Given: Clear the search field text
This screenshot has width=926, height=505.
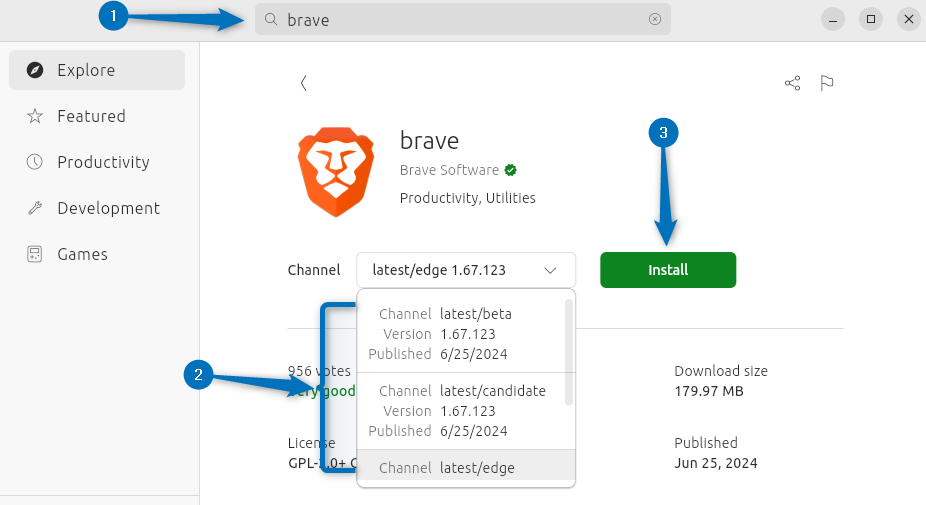Looking at the screenshot, I should point(654,19).
